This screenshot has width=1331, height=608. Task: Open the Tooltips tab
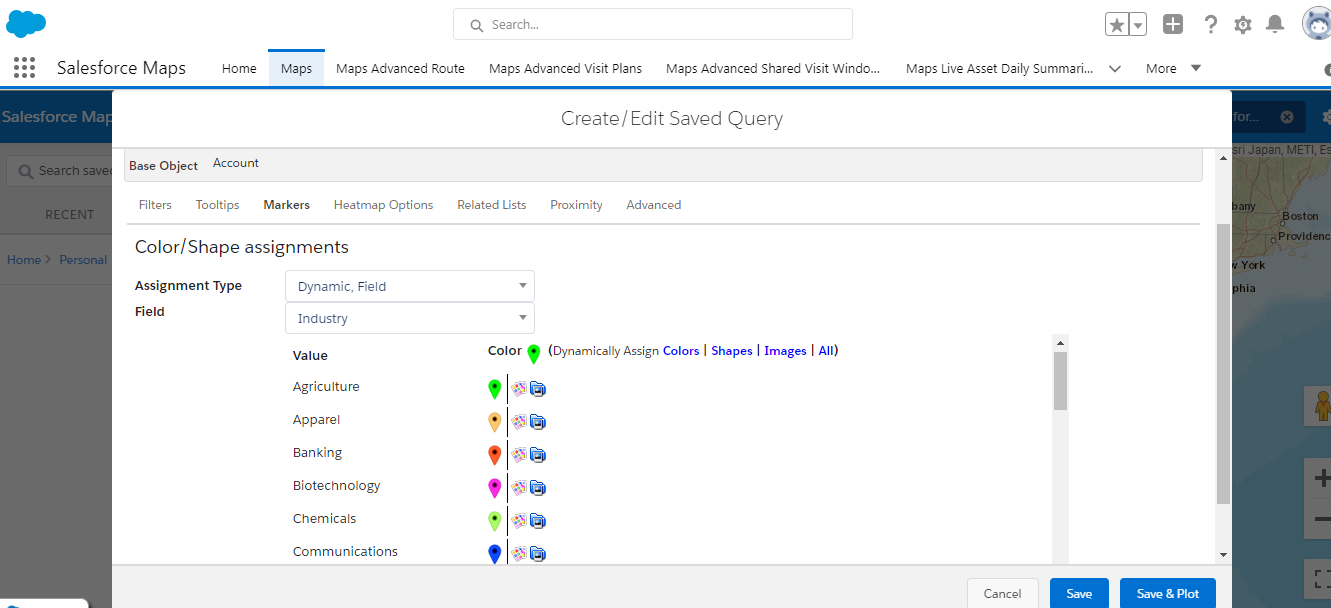(217, 204)
